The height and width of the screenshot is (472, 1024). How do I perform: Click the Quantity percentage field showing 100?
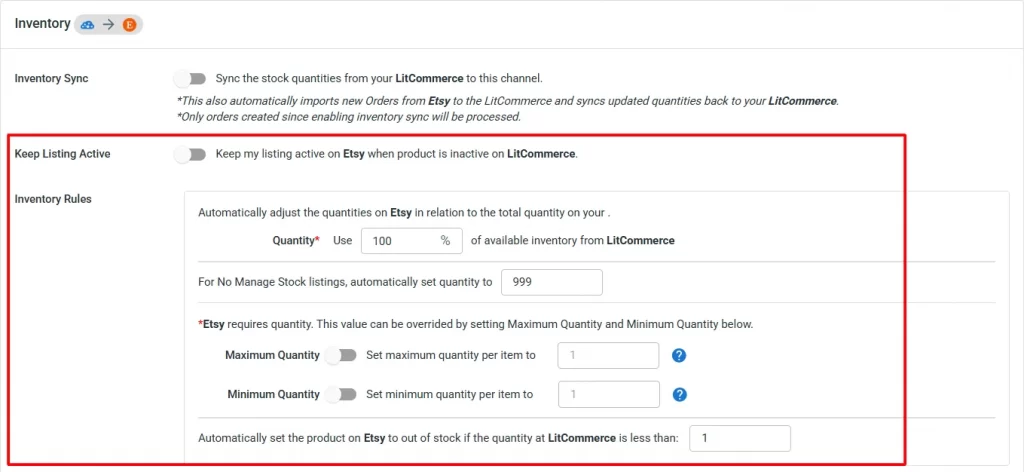(x=411, y=241)
